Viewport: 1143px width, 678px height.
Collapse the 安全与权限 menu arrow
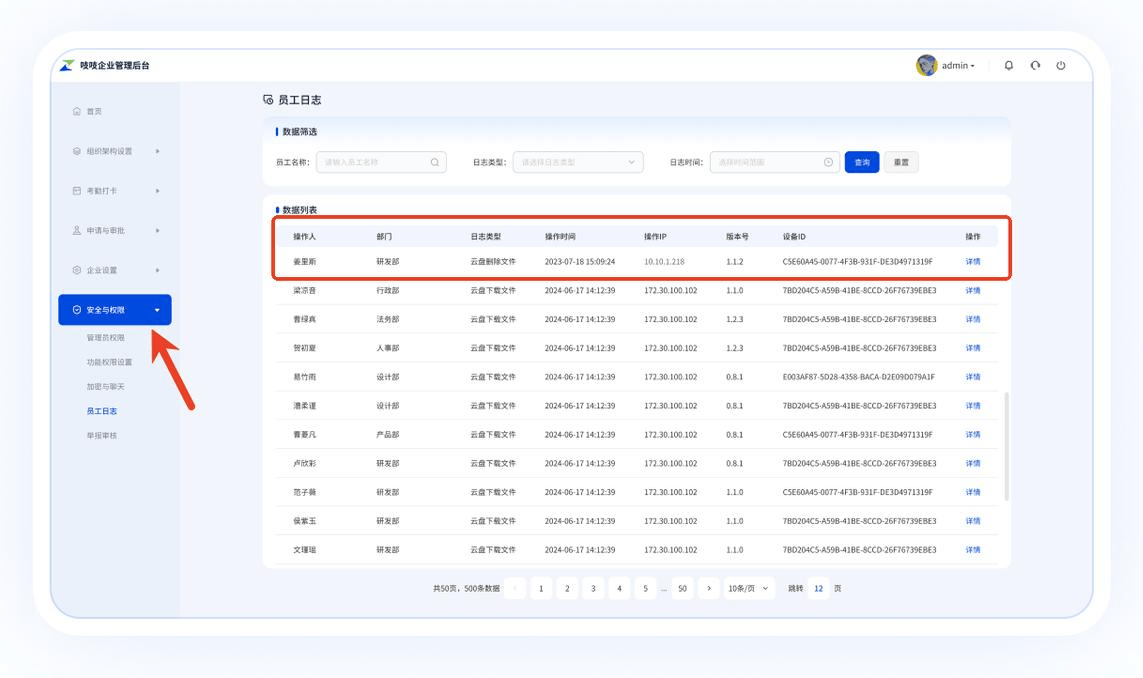(157, 310)
